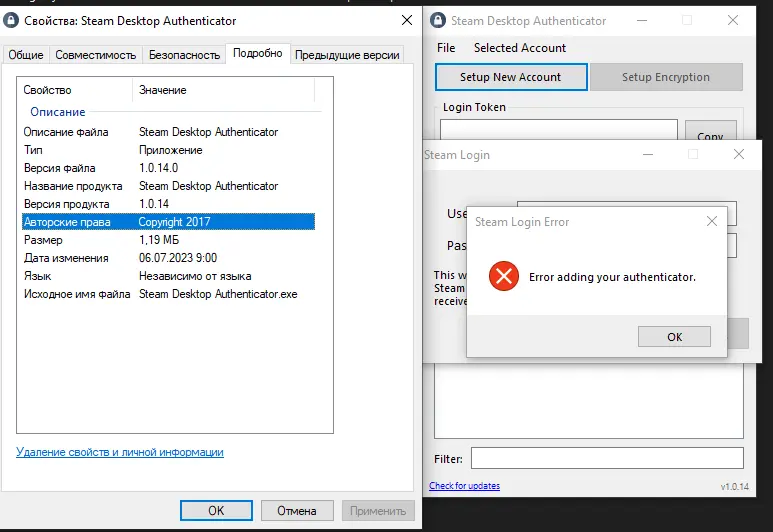Click the 1.0.14.0 file version value
The width and height of the screenshot is (773, 532).
158,168
